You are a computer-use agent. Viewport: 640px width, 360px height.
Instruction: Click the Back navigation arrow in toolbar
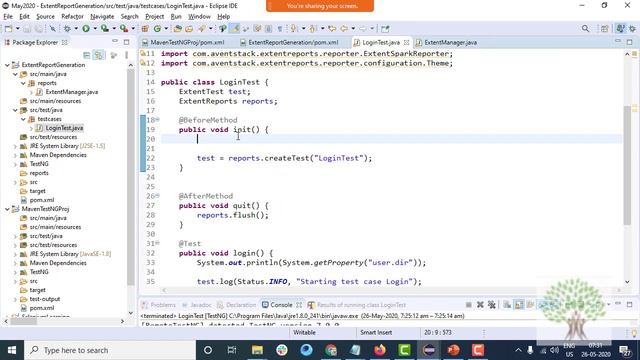(x=344, y=29)
